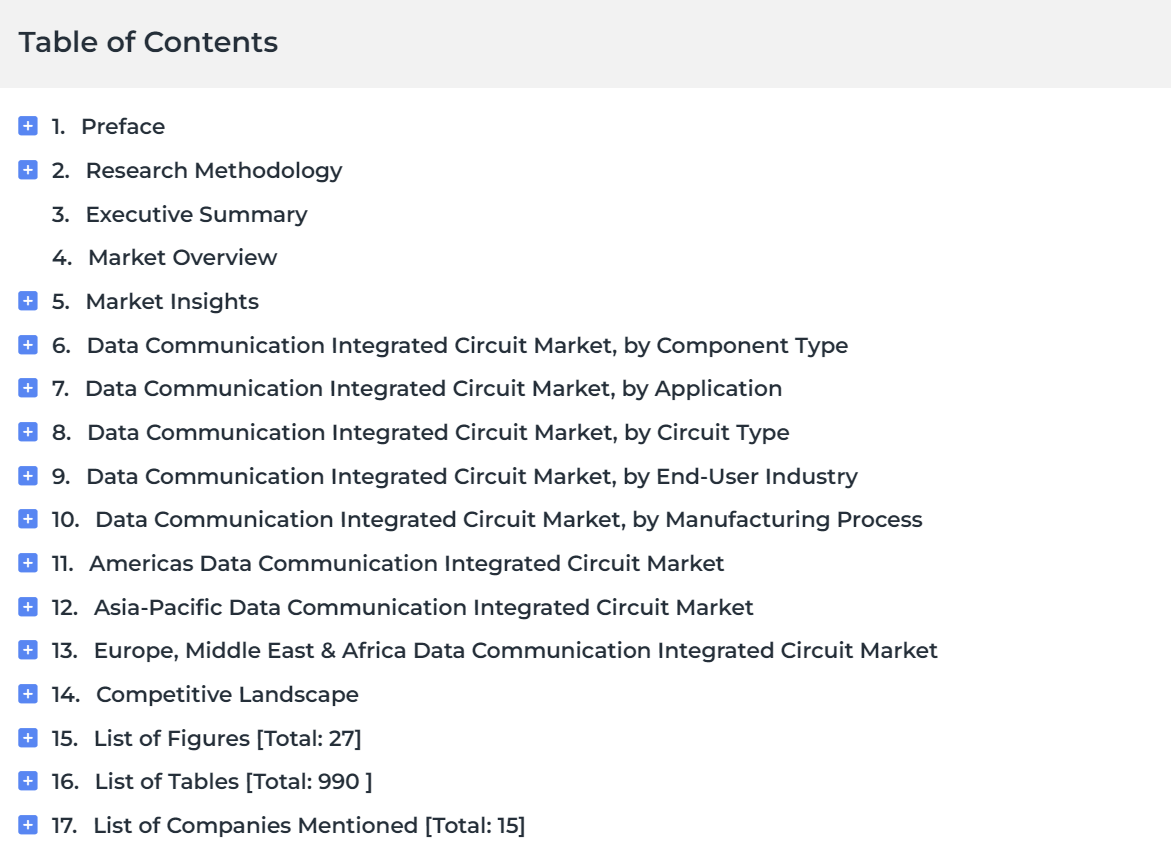Expand List of Companies Mentioned plus icon
1171x853 pixels.
coord(28,825)
